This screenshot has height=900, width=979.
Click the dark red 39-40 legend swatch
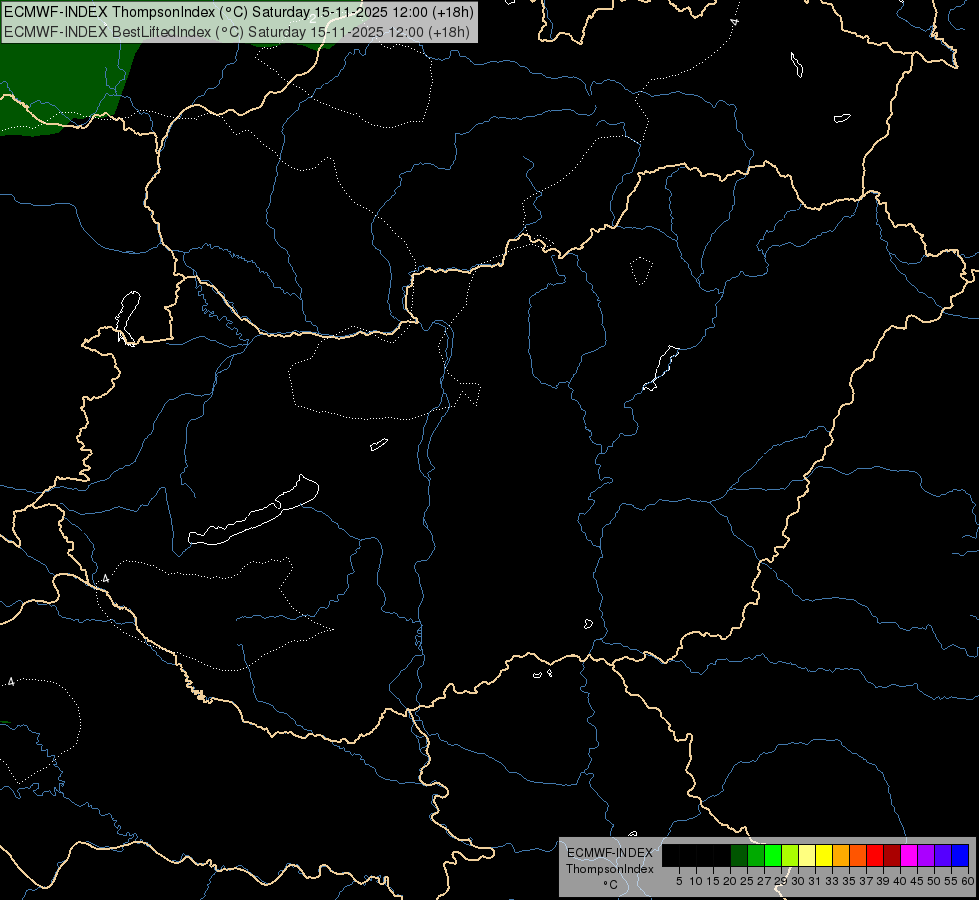(x=892, y=855)
